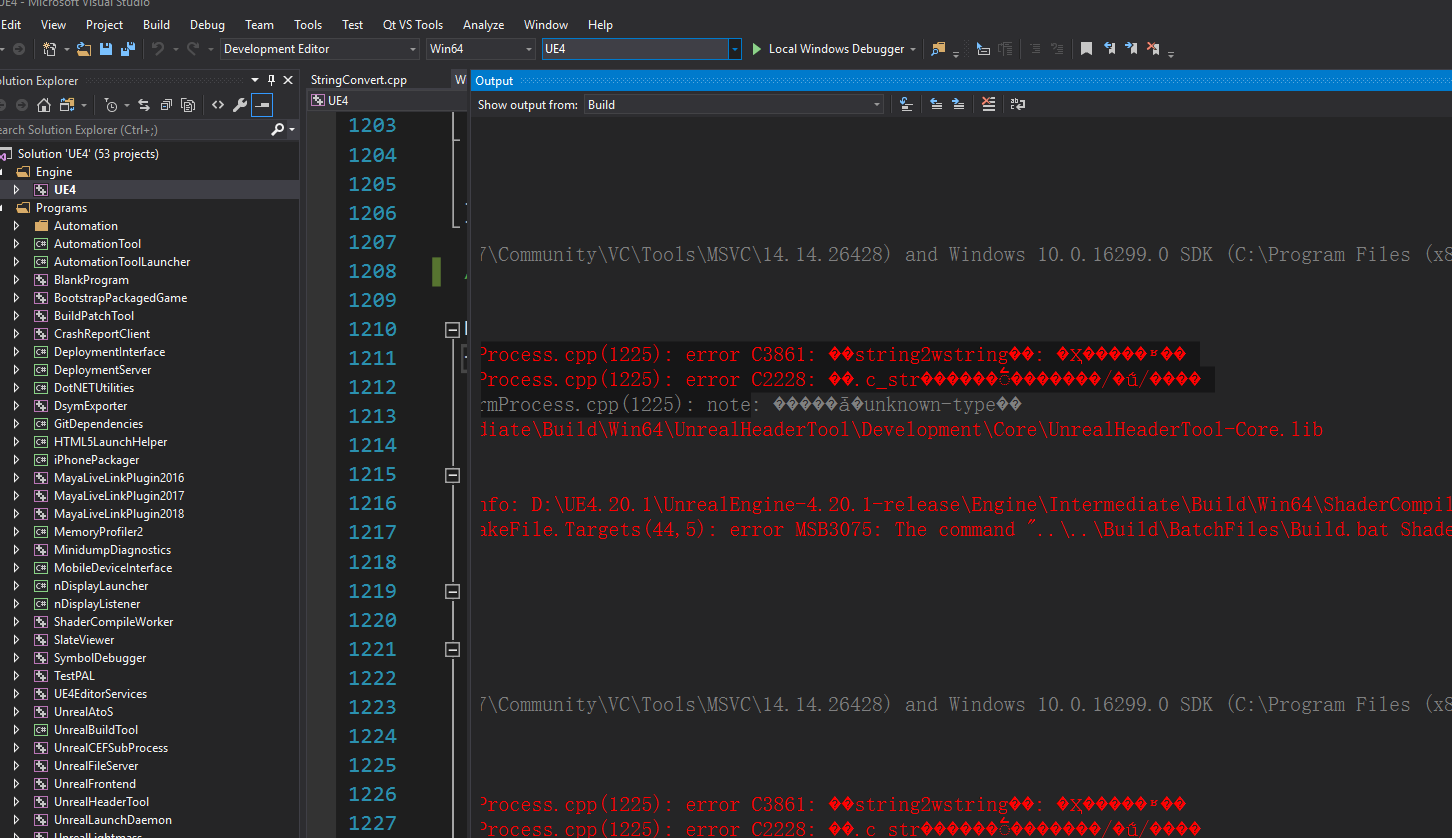Clear all bookmarks icon
The height and width of the screenshot is (838, 1452).
1153,48
